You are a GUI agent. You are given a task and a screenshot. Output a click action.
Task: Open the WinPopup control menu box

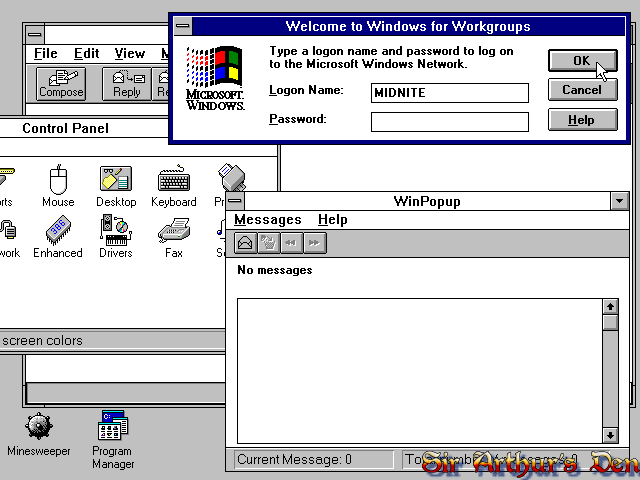[235, 201]
